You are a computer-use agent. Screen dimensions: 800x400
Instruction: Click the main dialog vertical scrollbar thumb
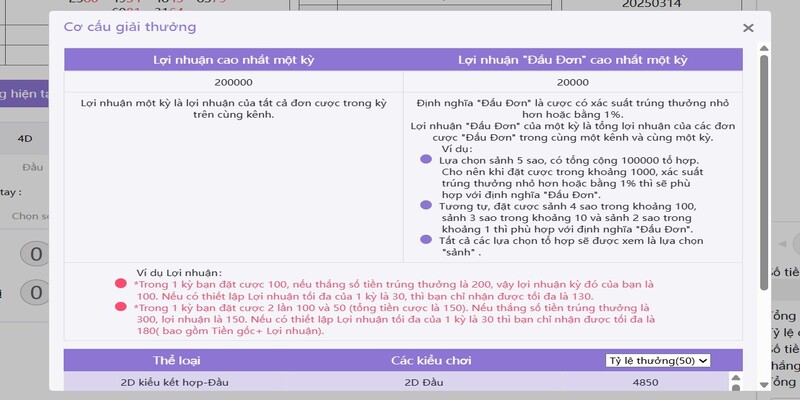(x=764, y=172)
